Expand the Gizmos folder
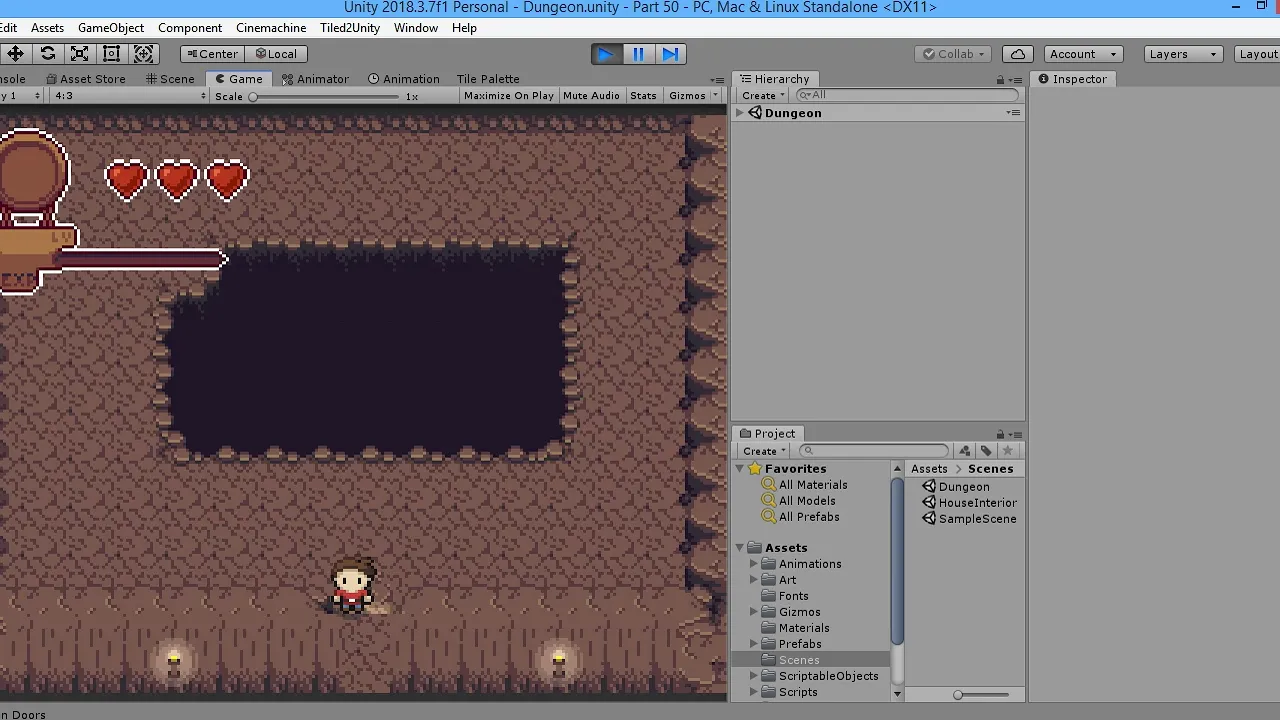This screenshot has height=720, width=1280. tap(754, 612)
